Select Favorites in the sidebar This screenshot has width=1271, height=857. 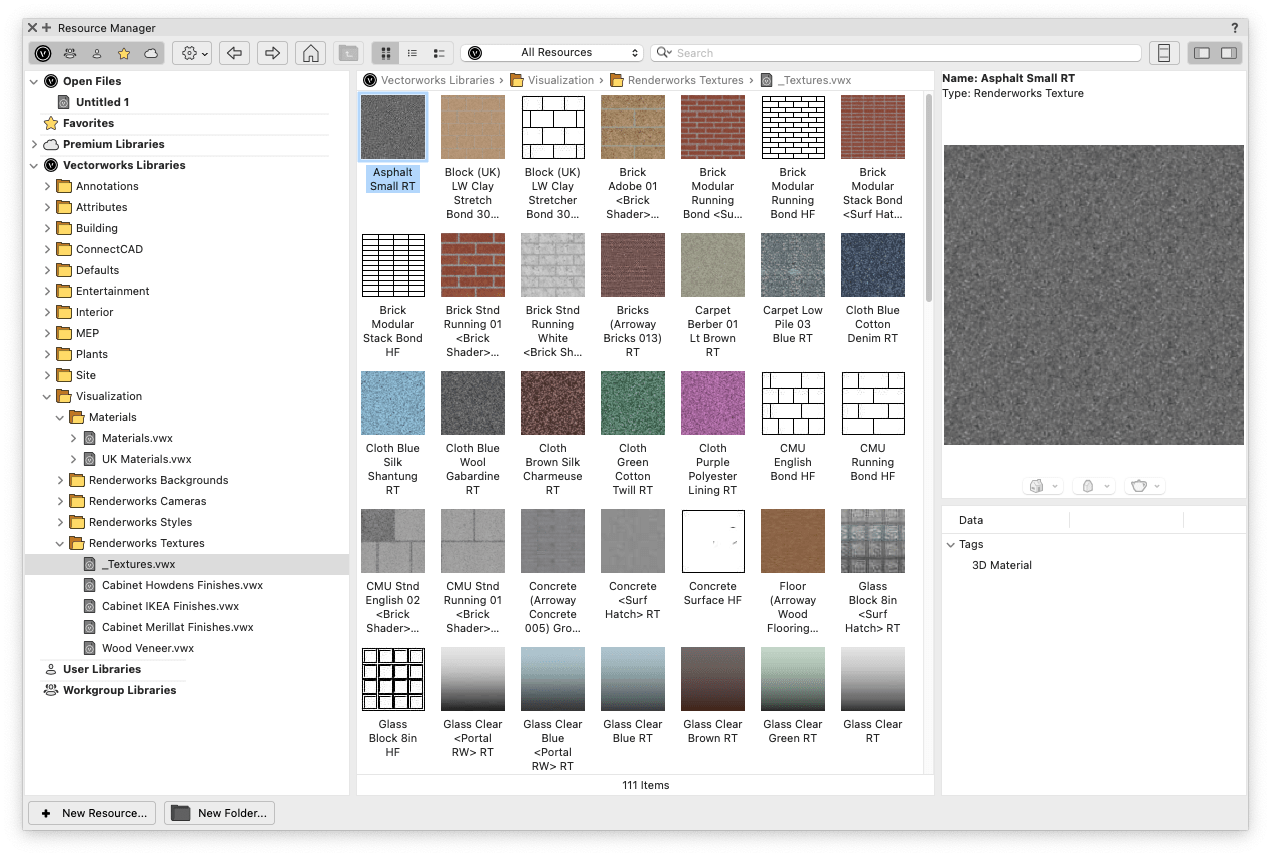(88, 123)
